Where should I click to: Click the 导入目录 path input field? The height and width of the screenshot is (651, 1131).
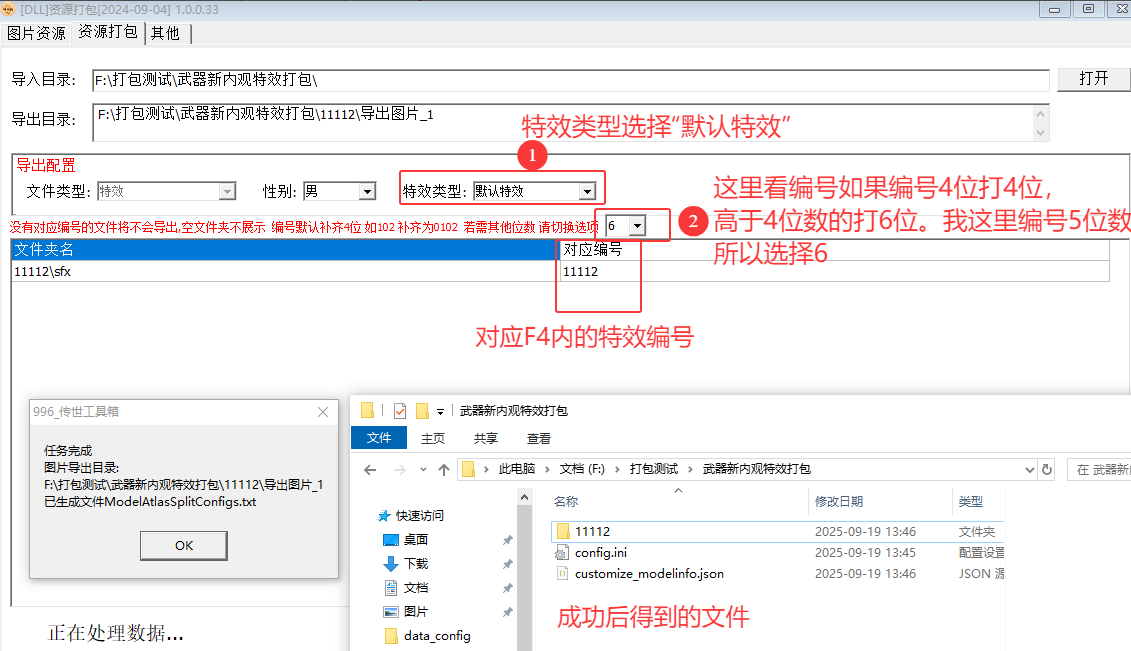570,80
